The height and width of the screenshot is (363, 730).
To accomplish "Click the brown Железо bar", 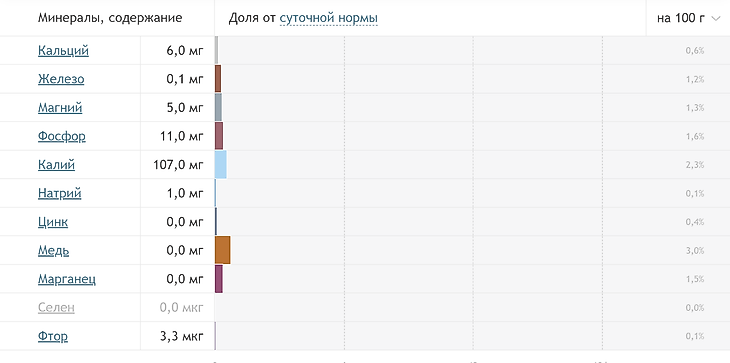I will pyautogui.click(x=218, y=79).
